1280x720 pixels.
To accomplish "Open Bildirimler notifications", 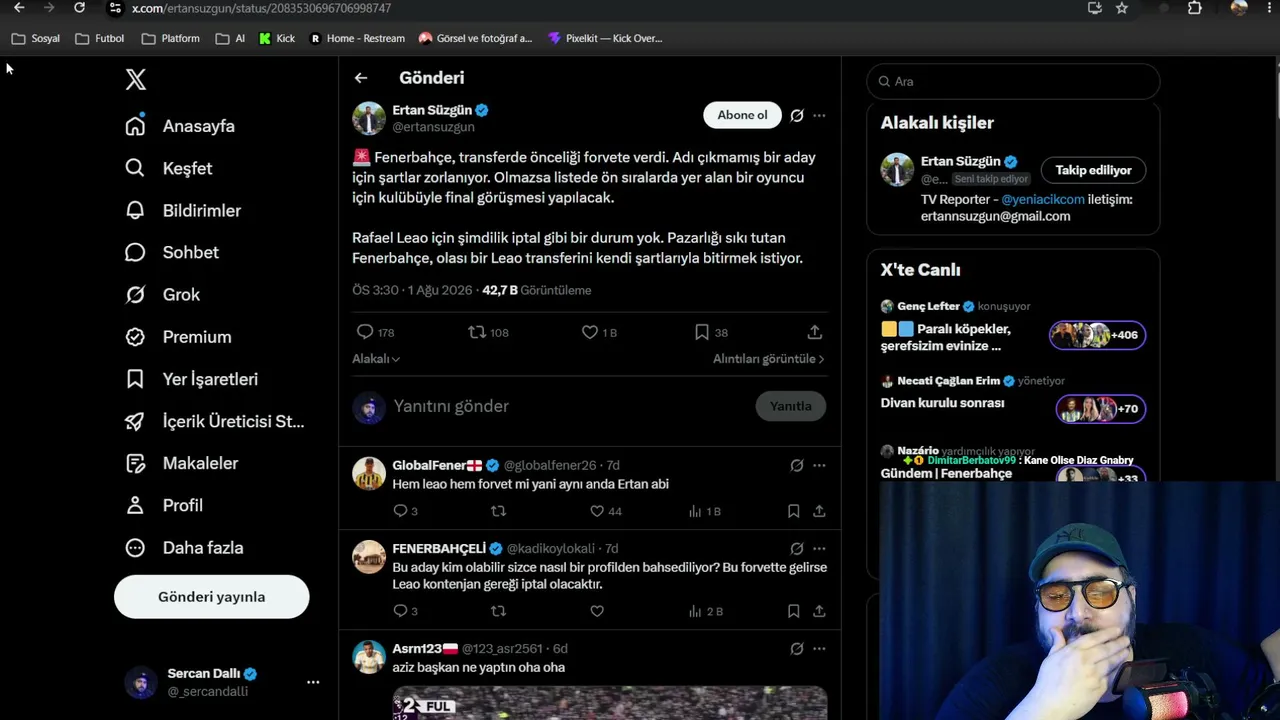I will coord(183,210).
